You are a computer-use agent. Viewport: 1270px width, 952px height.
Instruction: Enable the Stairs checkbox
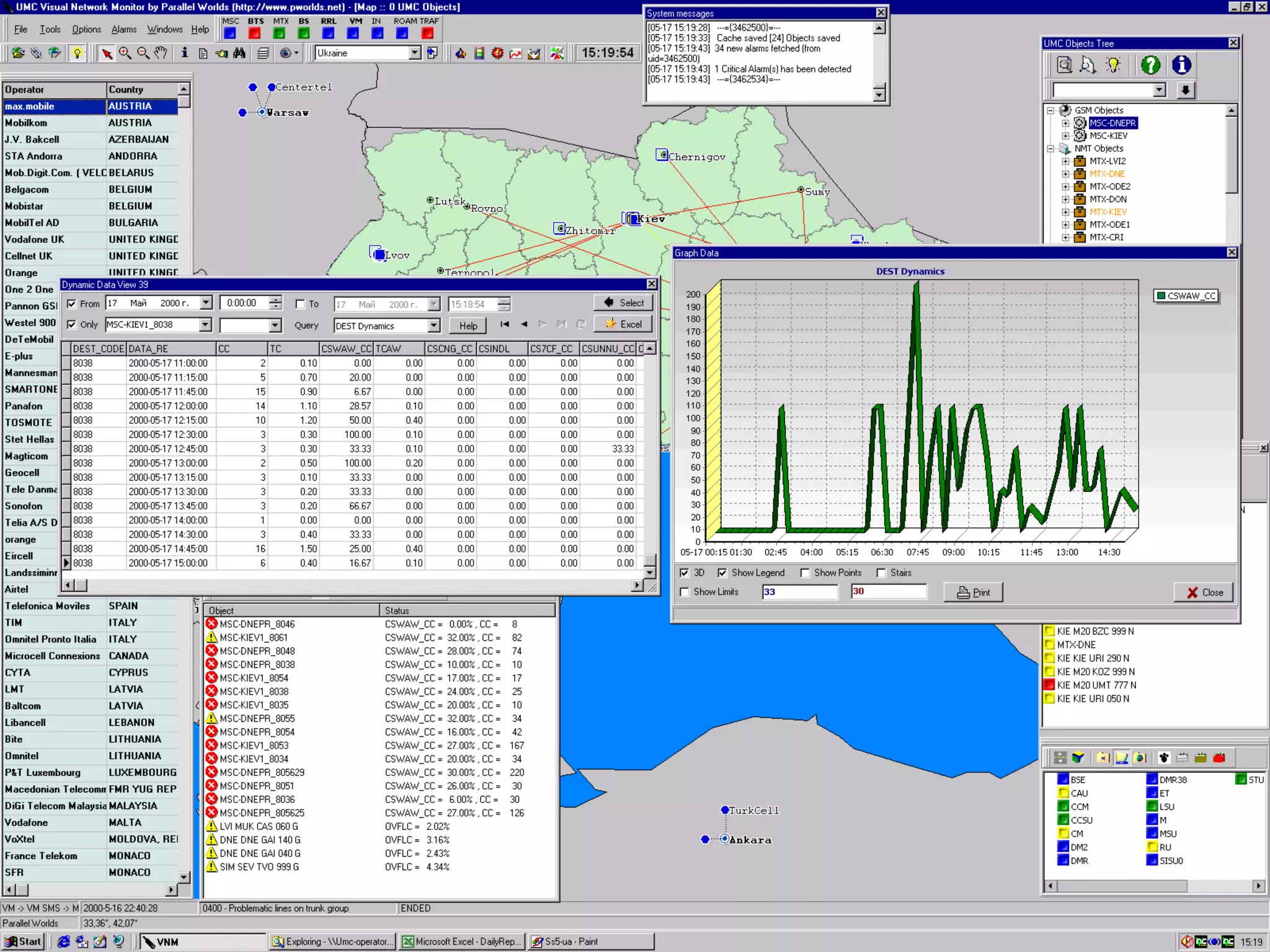[881, 573]
